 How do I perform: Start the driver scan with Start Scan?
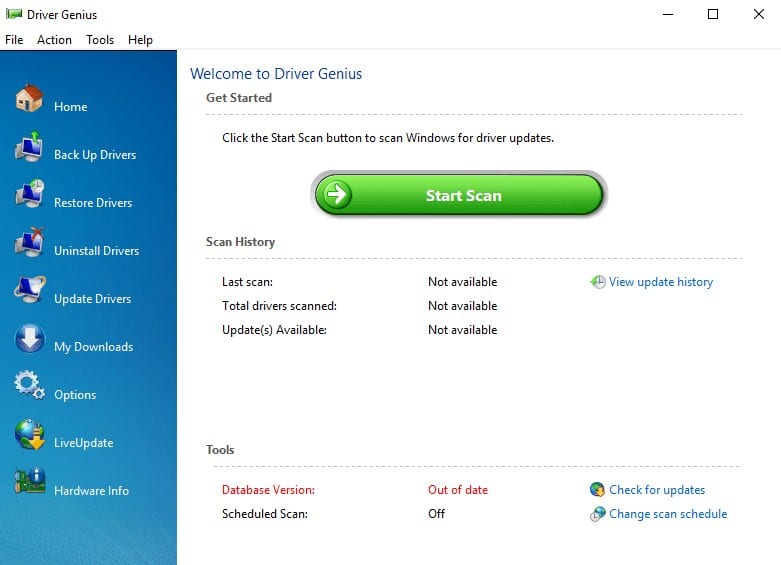point(459,194)
